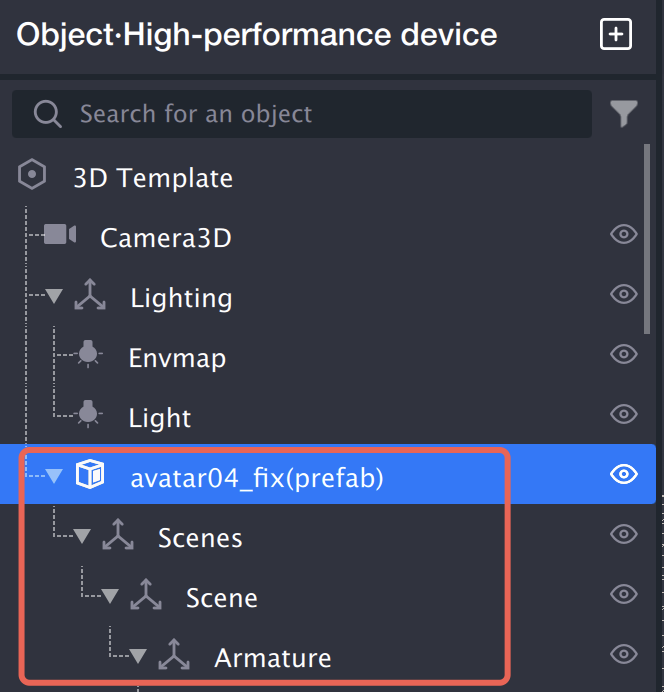664x692 pixels.
Task: Click the Armature node axis icon
Action: point(175,656)
